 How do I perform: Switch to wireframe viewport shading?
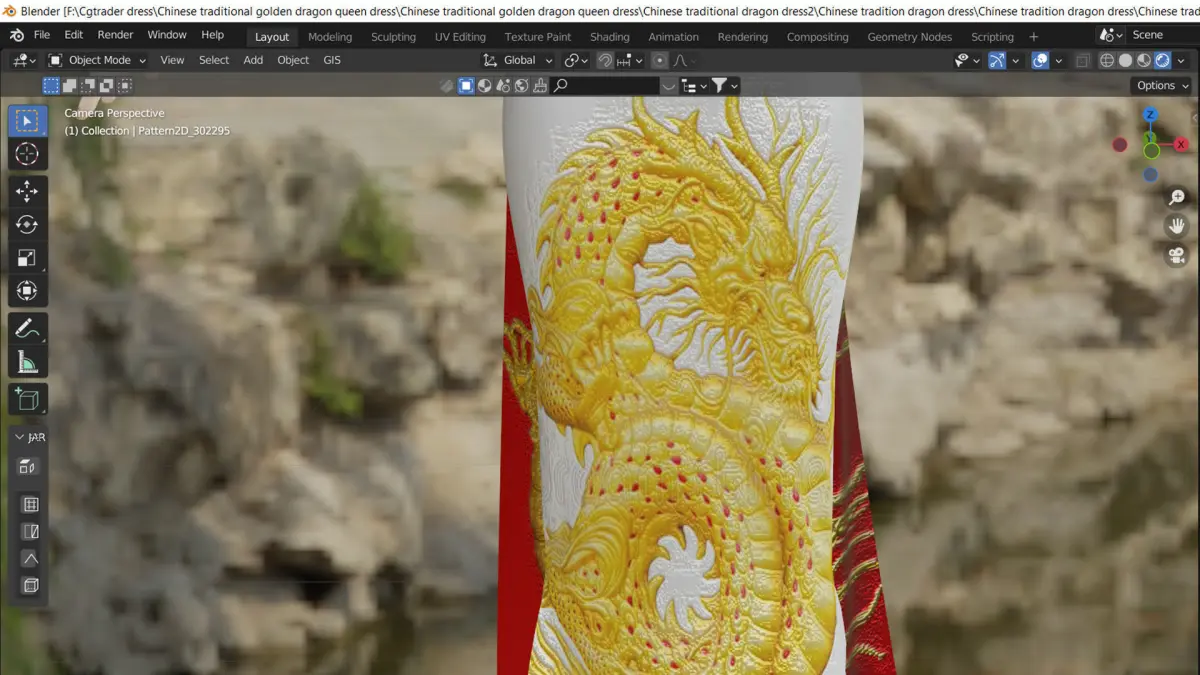click(x=1107, y=60)
